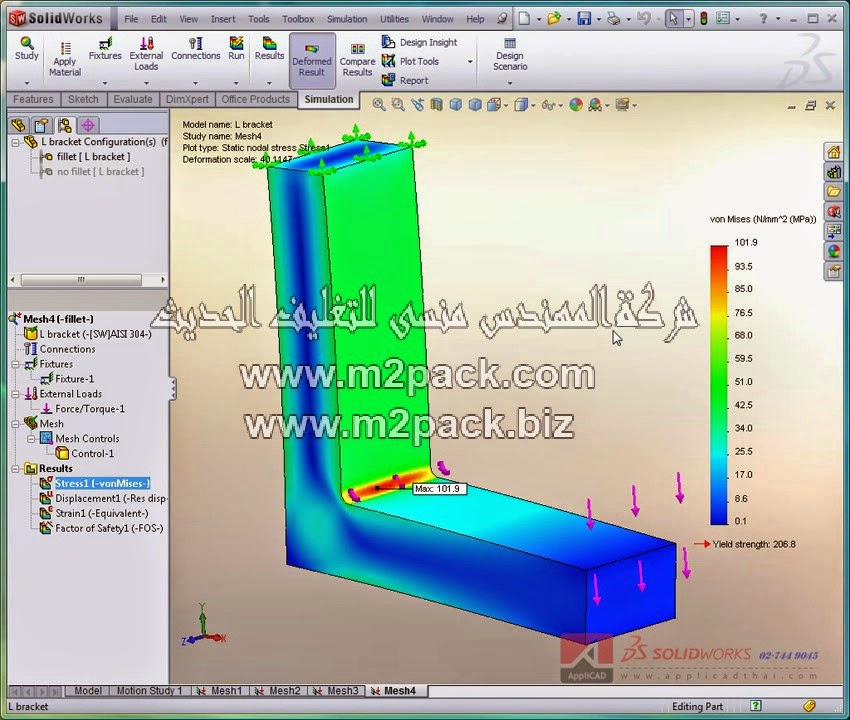
Task: Collapse the Results tree node
Action: click(15, 468)
